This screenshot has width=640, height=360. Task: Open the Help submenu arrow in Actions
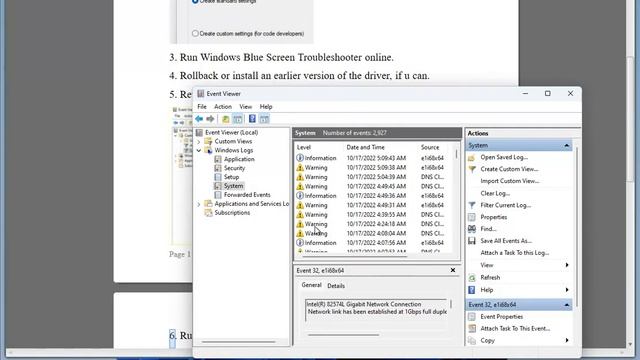pyautogui.click(x=567, y=290)
